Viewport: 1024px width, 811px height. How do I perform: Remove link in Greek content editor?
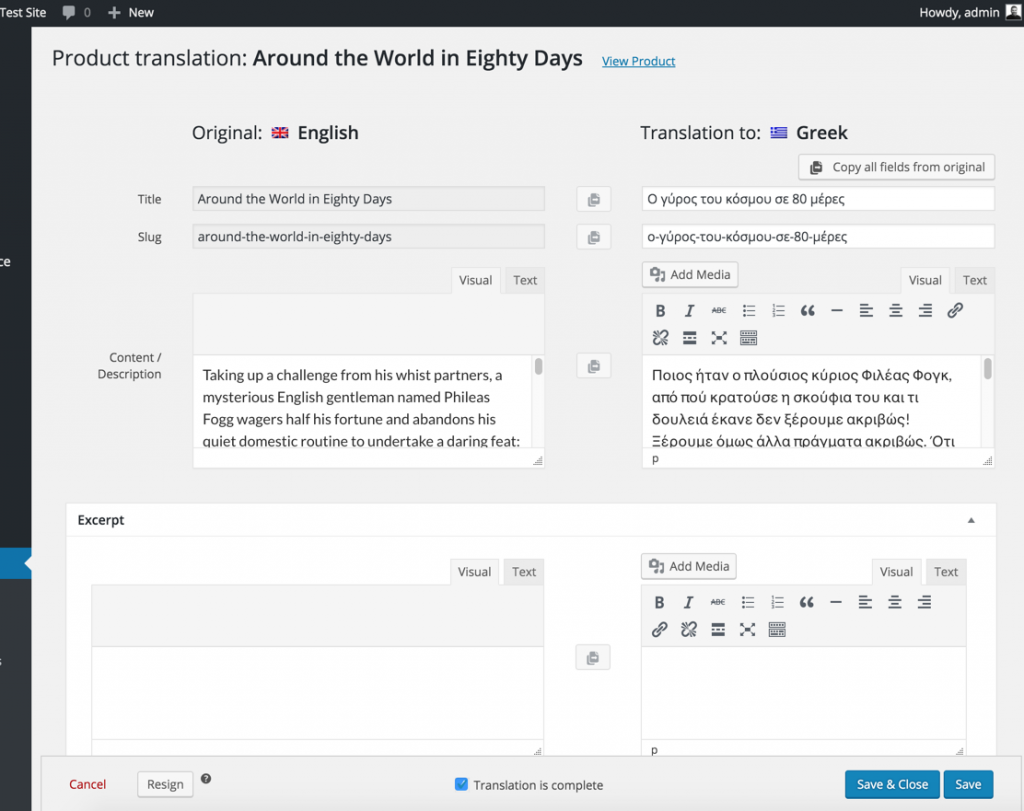coord(660,338)
